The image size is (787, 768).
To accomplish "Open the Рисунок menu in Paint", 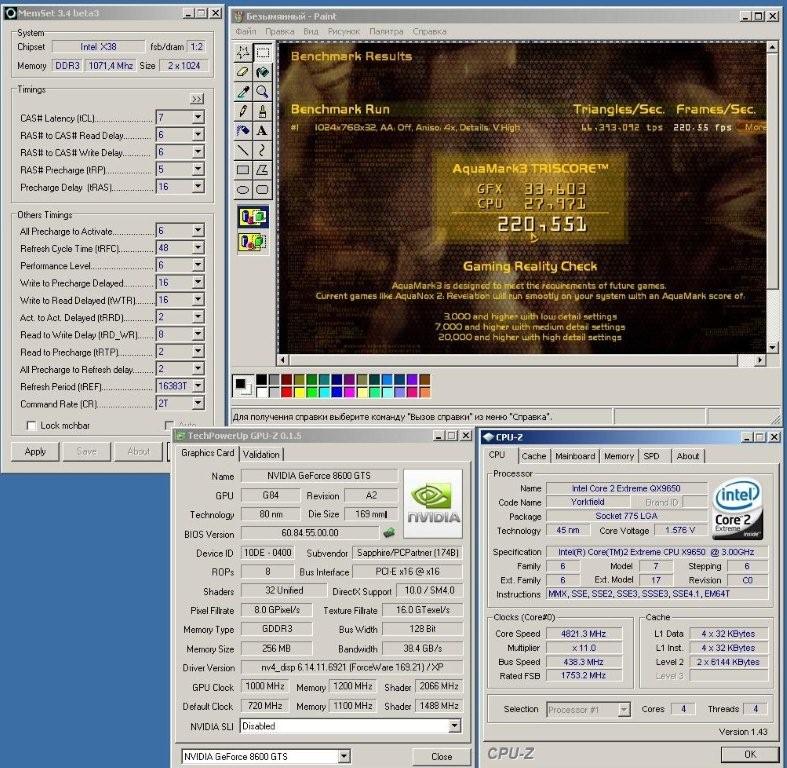I will point(344,31).
